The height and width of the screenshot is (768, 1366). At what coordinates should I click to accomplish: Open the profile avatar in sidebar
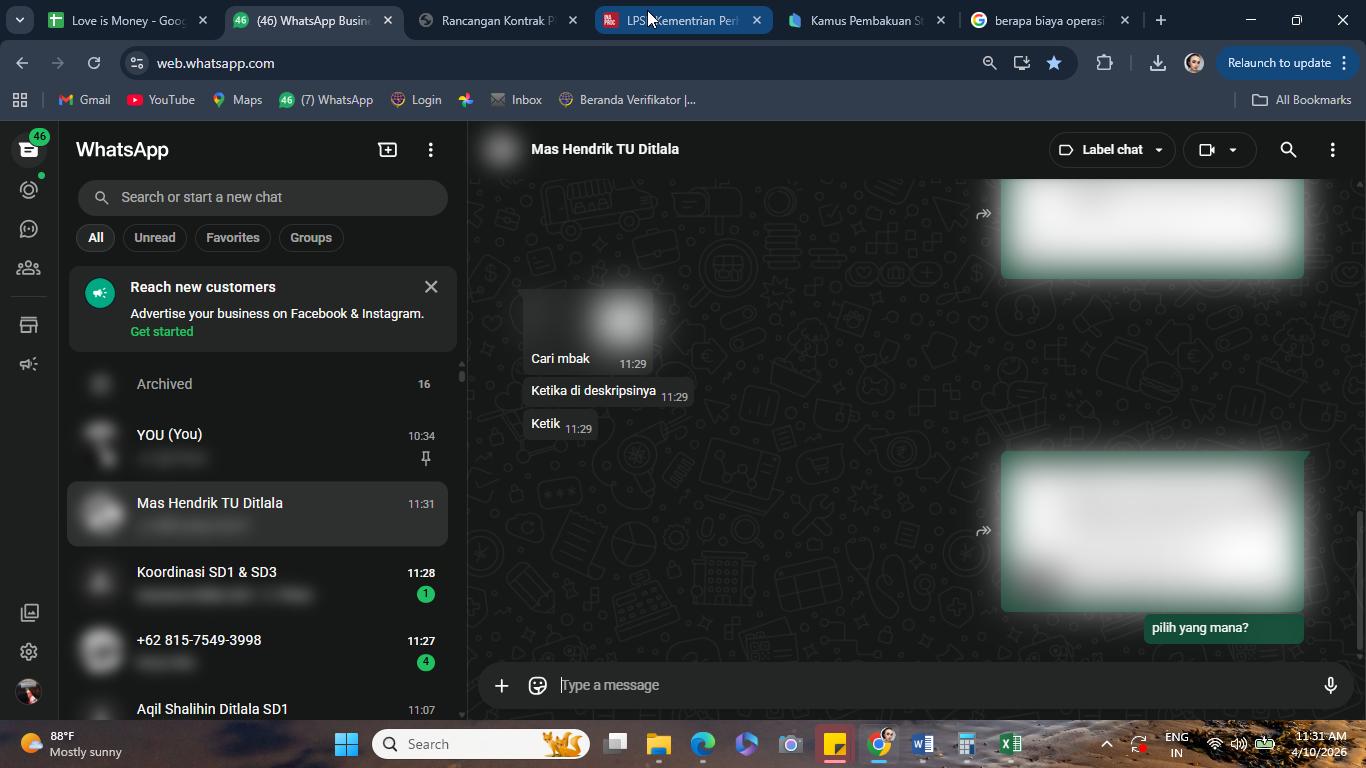tap(29, 691)
